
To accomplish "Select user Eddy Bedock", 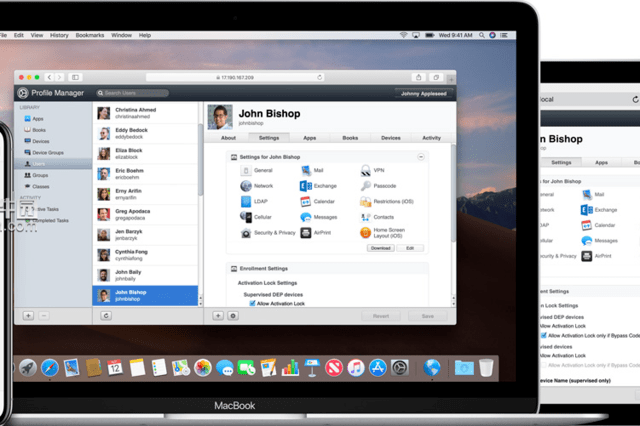I will click(145, 133).
